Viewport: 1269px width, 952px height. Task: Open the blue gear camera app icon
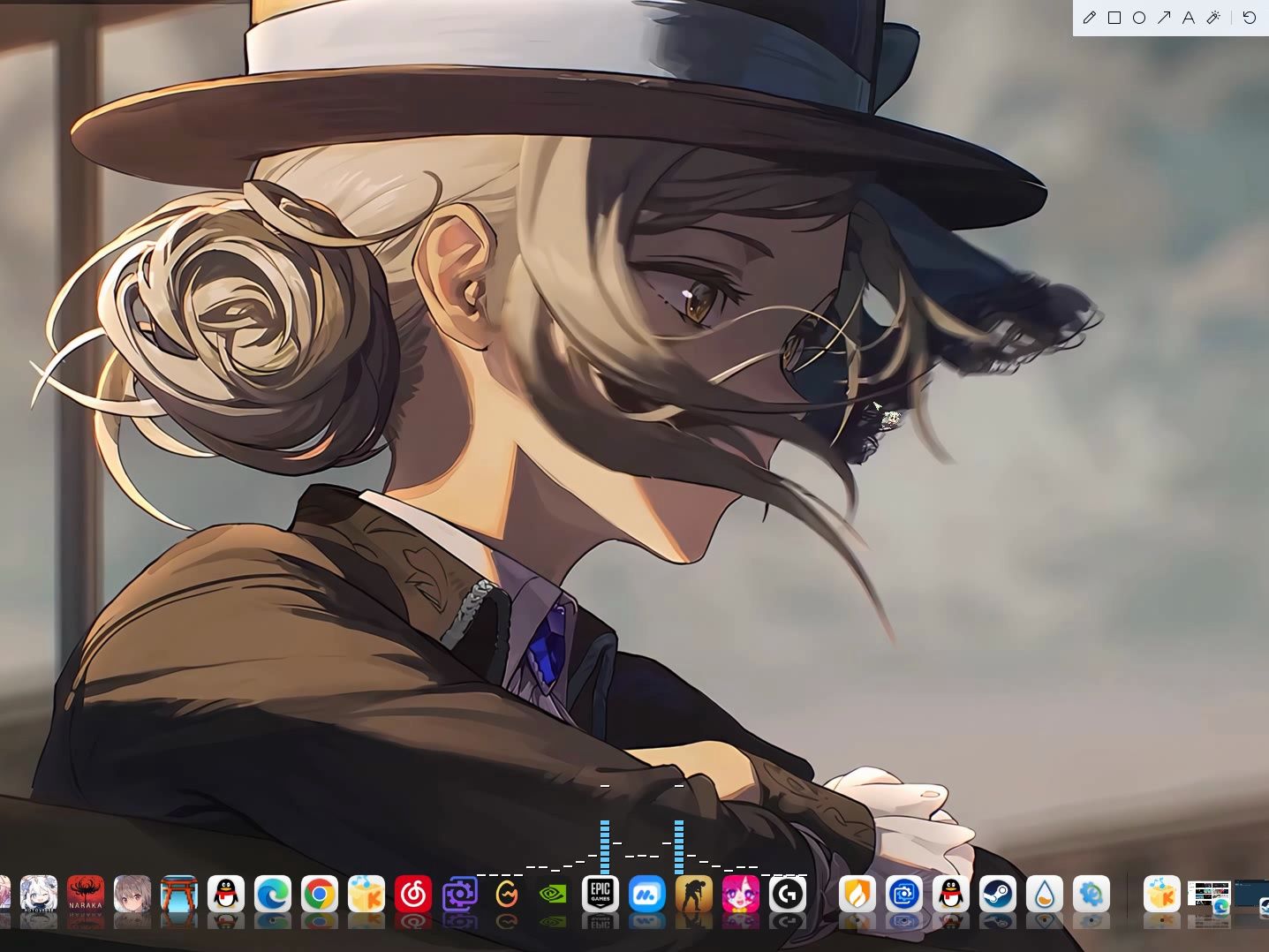click(x=903, y=894)
